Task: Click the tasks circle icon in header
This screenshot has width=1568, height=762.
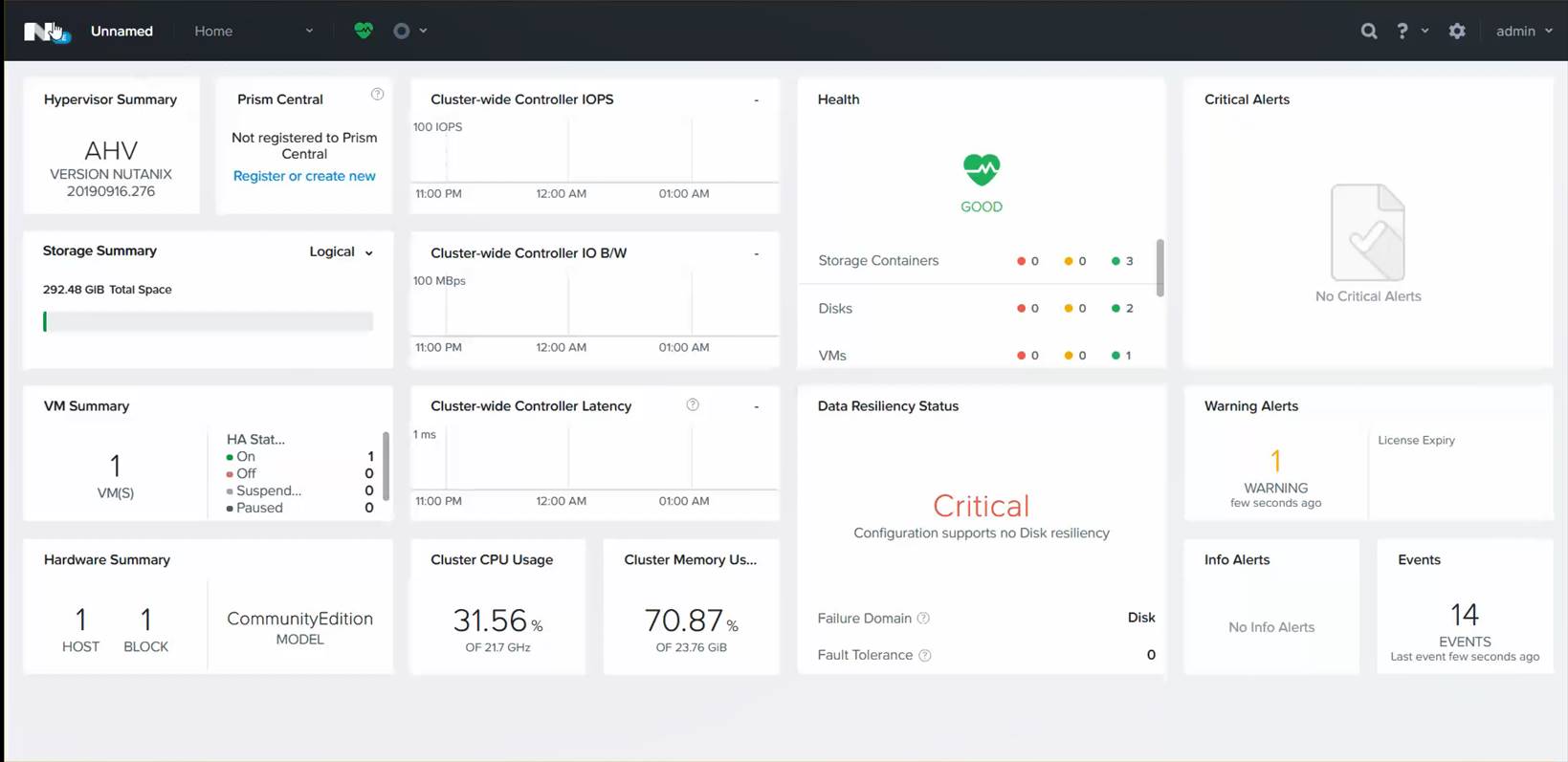Action: click(x=402, y=31)
